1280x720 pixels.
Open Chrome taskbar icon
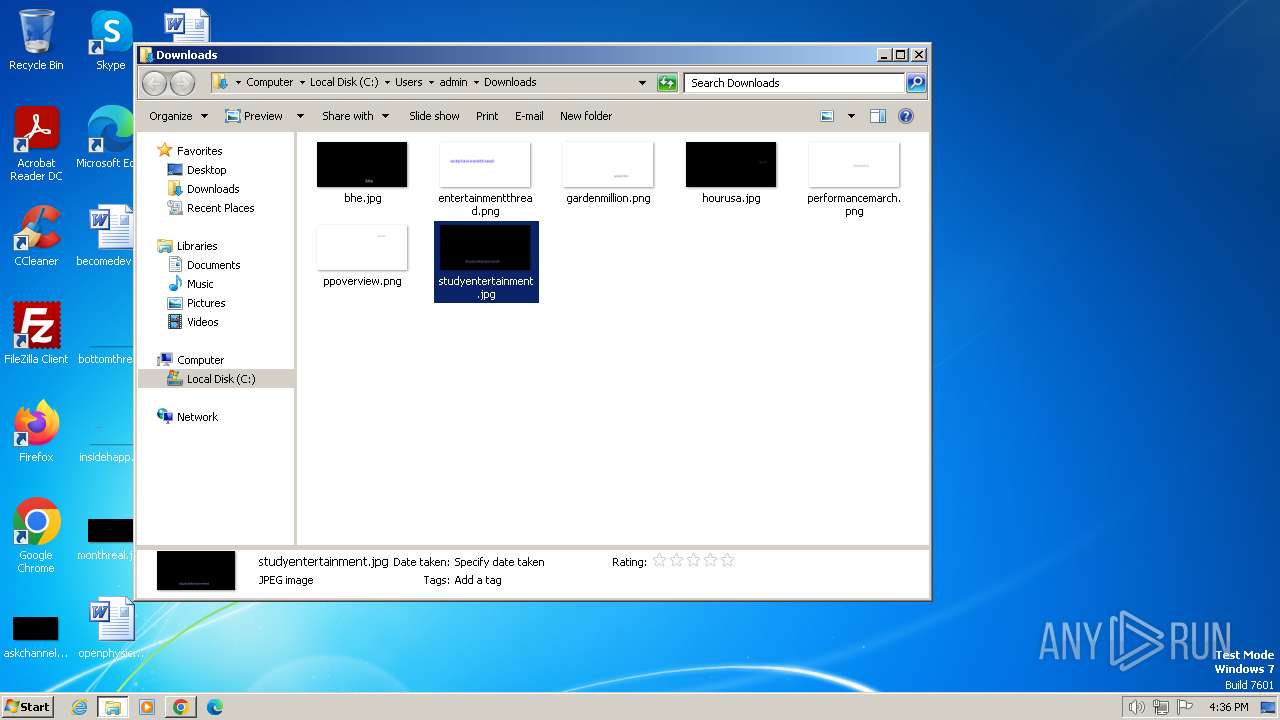[x=181, y=707]
